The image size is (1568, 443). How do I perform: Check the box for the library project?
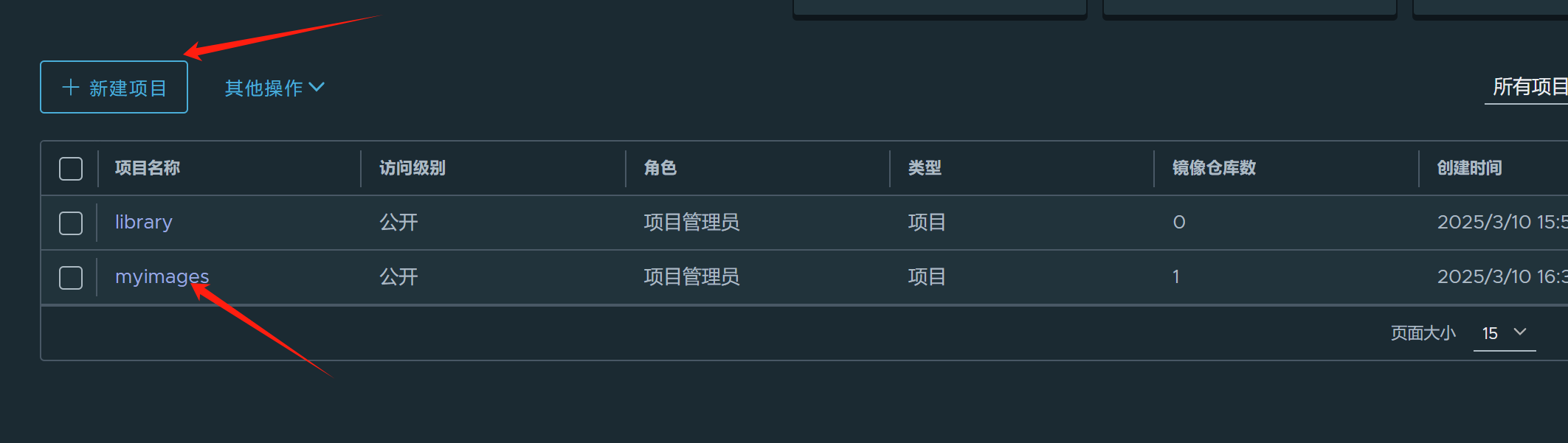71,223
